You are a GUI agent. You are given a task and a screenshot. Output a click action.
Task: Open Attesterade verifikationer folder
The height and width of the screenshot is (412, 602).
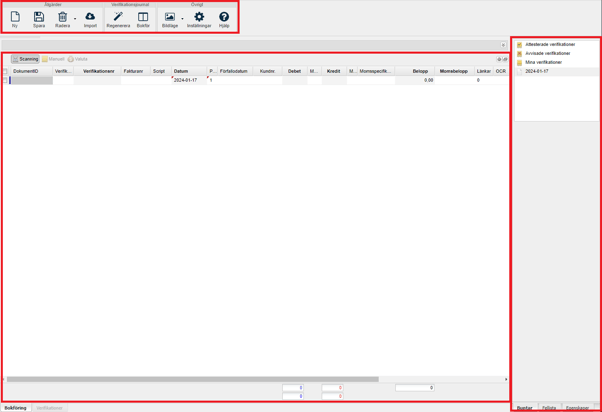[550, 45]
